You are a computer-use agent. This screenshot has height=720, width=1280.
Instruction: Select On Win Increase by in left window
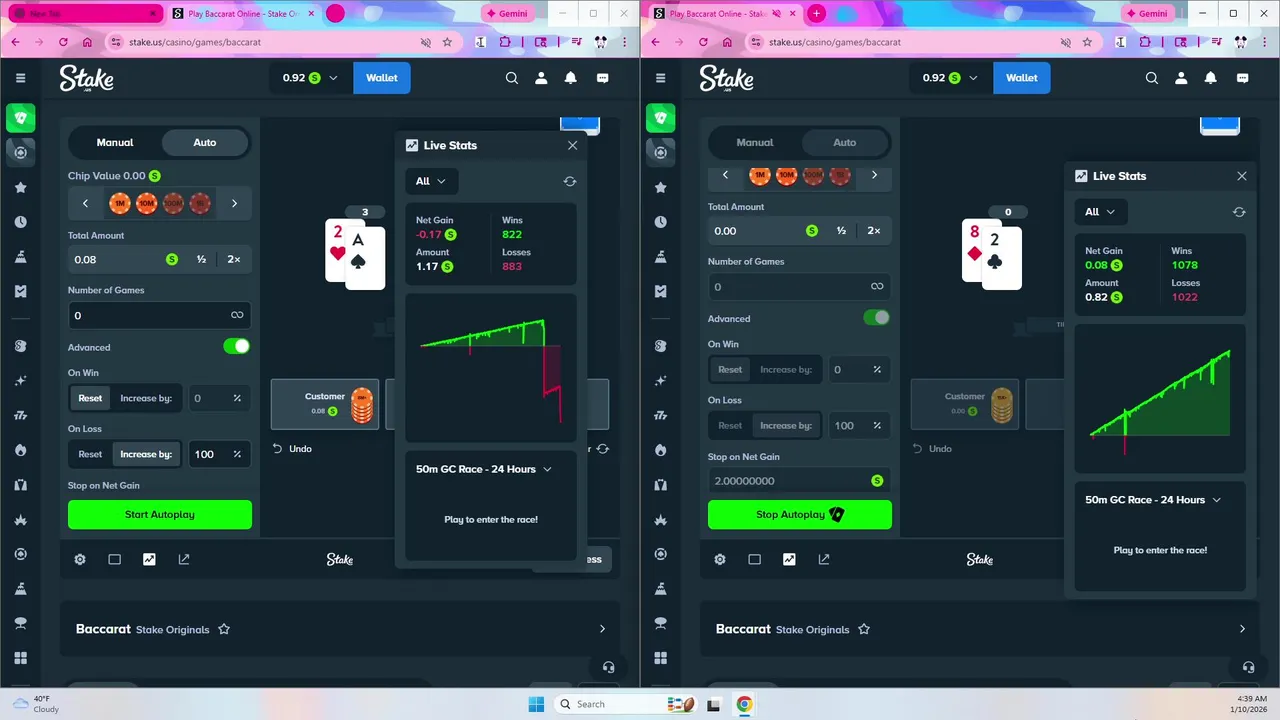pos(146,398)
